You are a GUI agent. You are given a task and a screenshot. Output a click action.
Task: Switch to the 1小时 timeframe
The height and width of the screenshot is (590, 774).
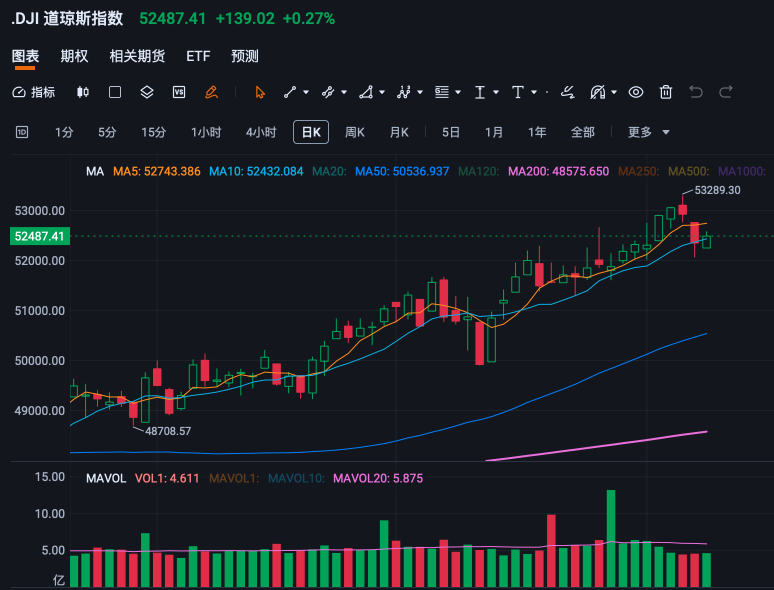(x=206, y=132)
